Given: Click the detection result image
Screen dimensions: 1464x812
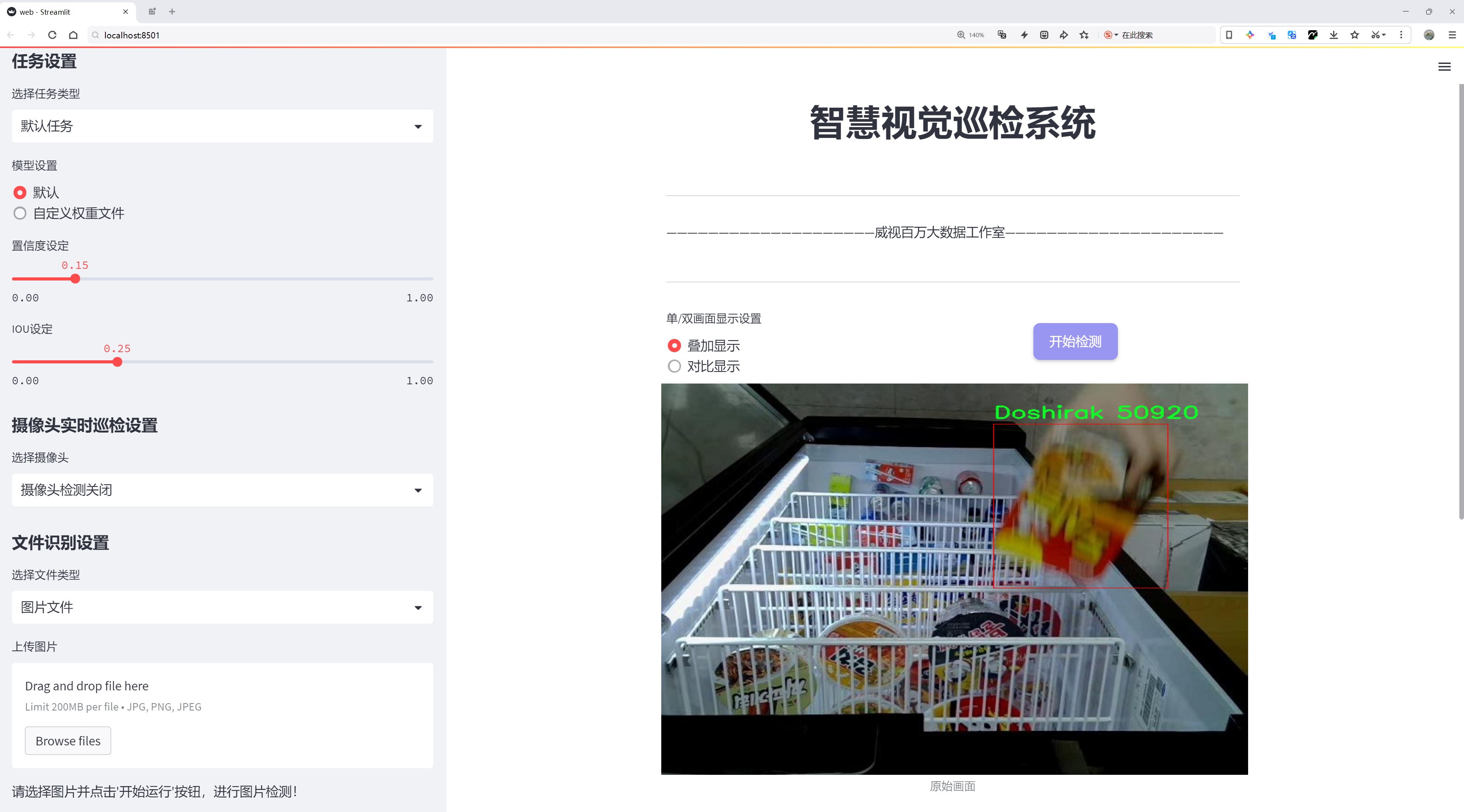Looking at the screenshot, I should 954,579.
